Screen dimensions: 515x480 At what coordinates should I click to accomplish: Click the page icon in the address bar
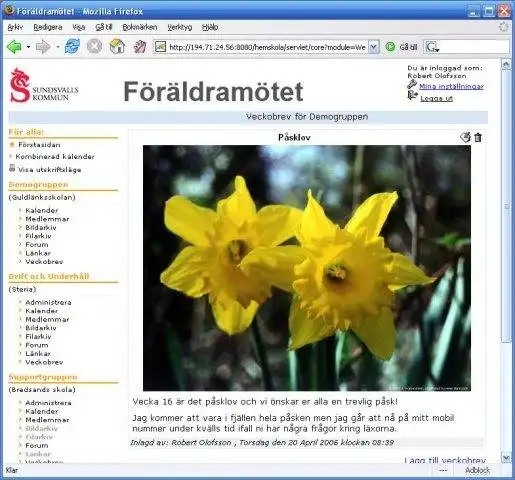(160, 47)
